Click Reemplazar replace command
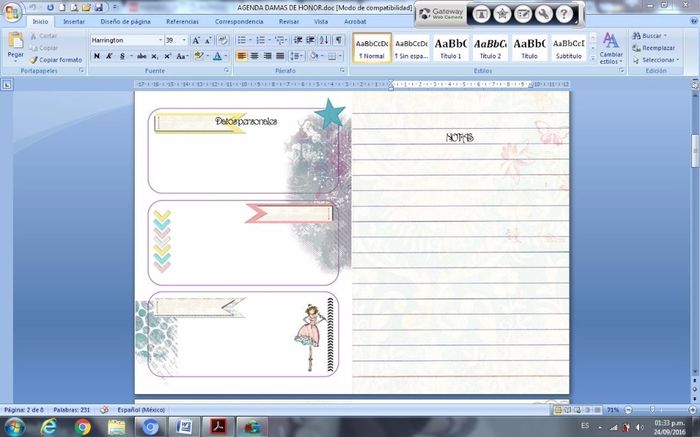 654,48
